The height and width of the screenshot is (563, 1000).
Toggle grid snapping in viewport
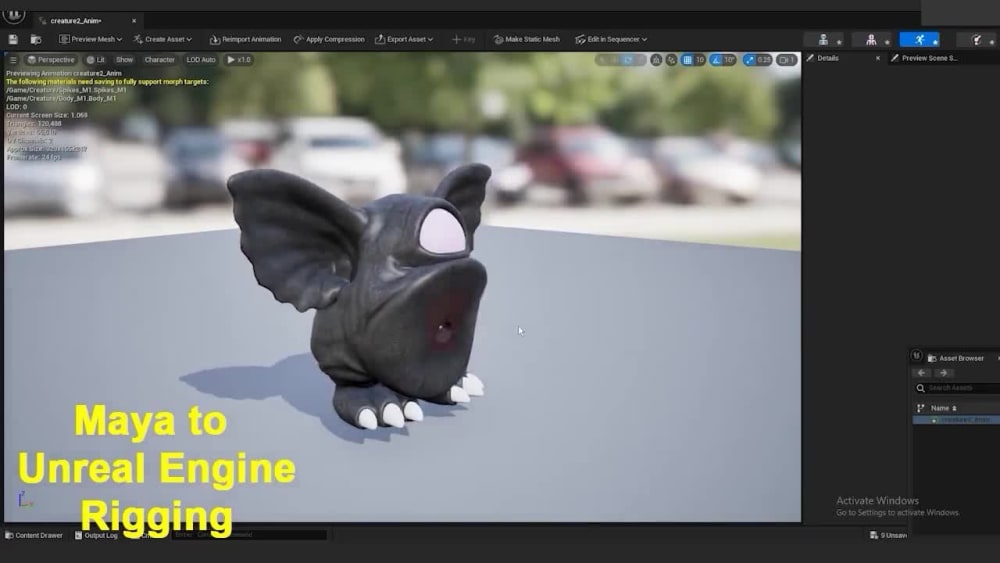[687, 60]
